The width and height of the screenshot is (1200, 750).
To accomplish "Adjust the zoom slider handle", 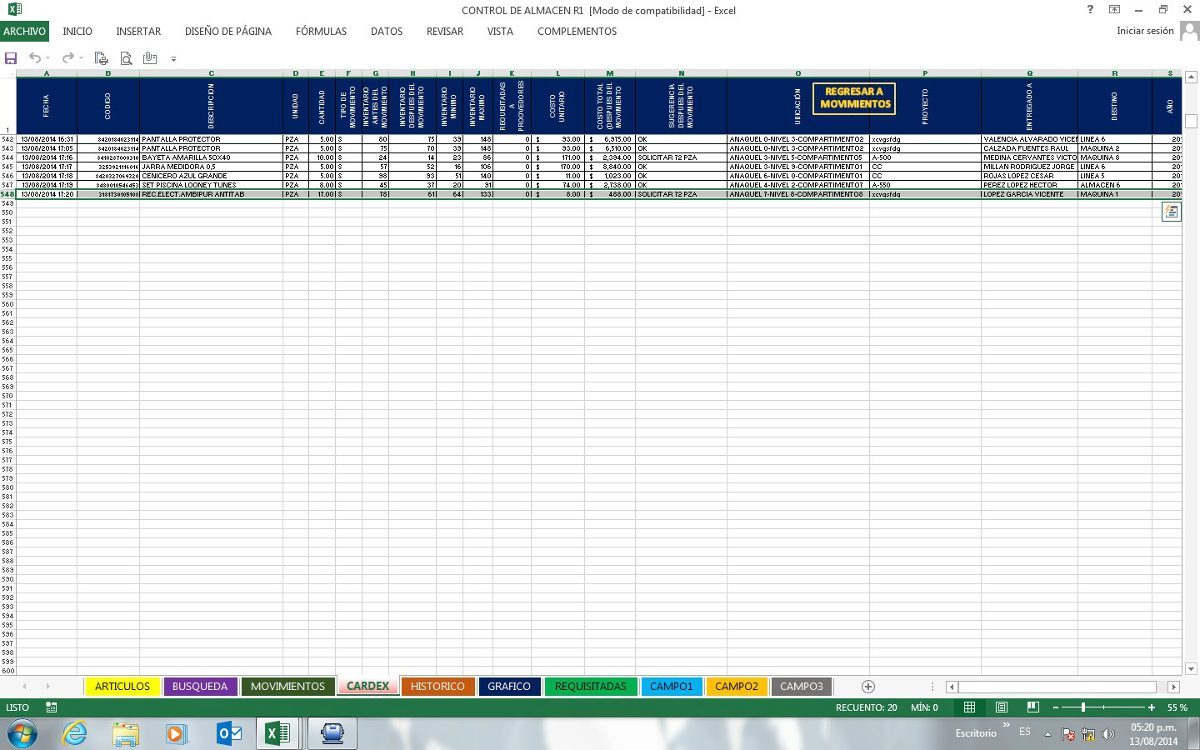I will click(1084, 707).
